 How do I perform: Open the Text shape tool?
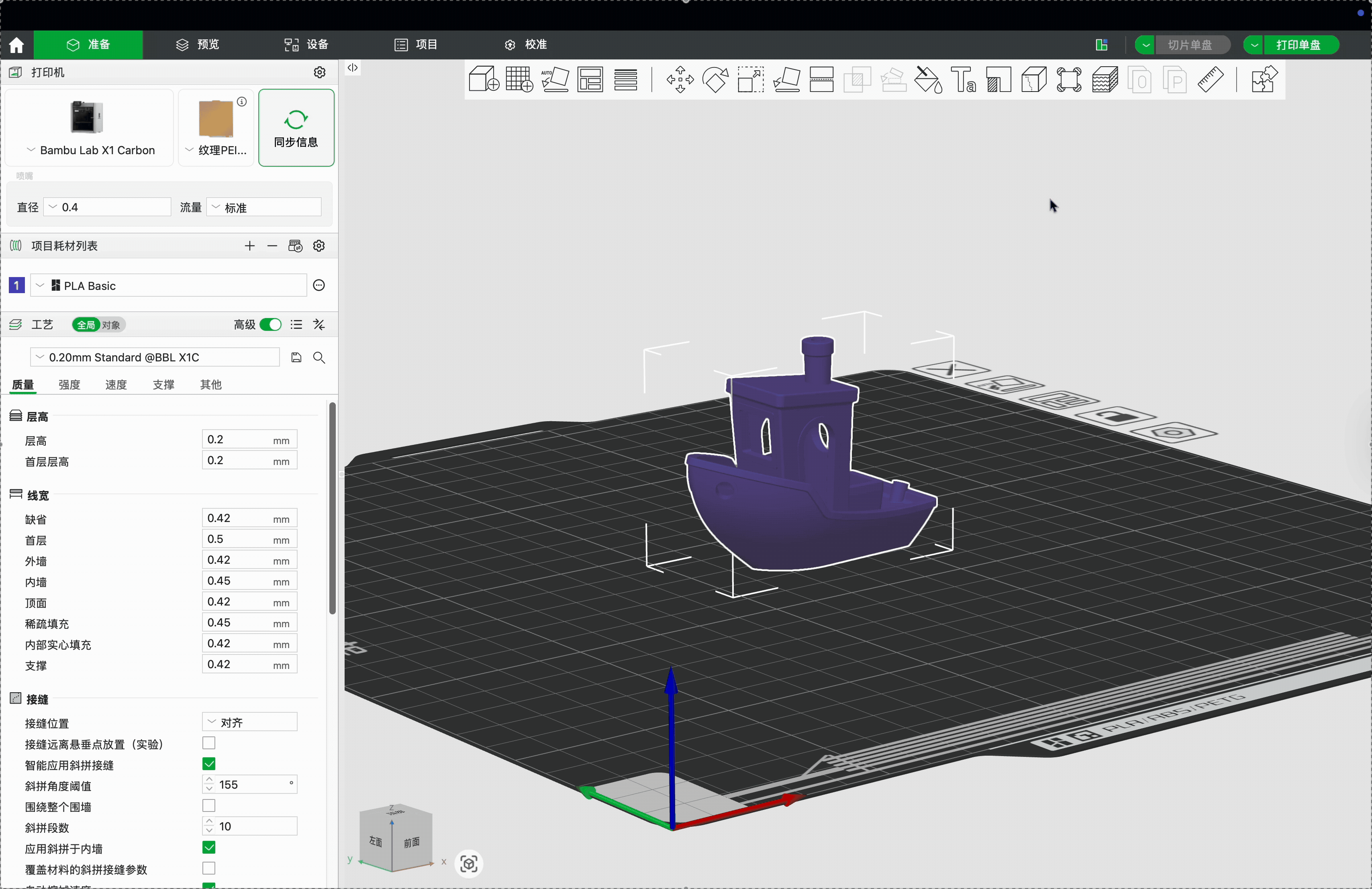[963, 80]
